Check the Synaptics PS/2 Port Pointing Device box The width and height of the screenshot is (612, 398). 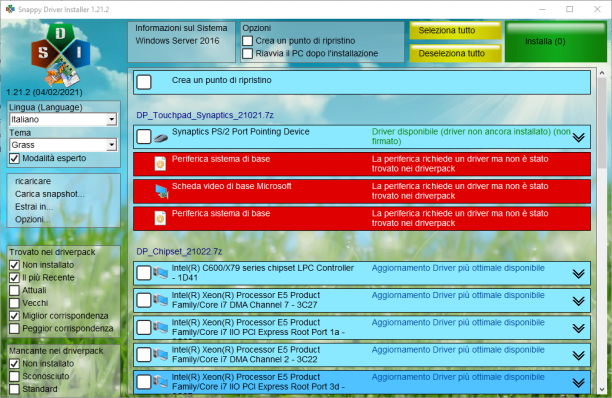(144, 137)
